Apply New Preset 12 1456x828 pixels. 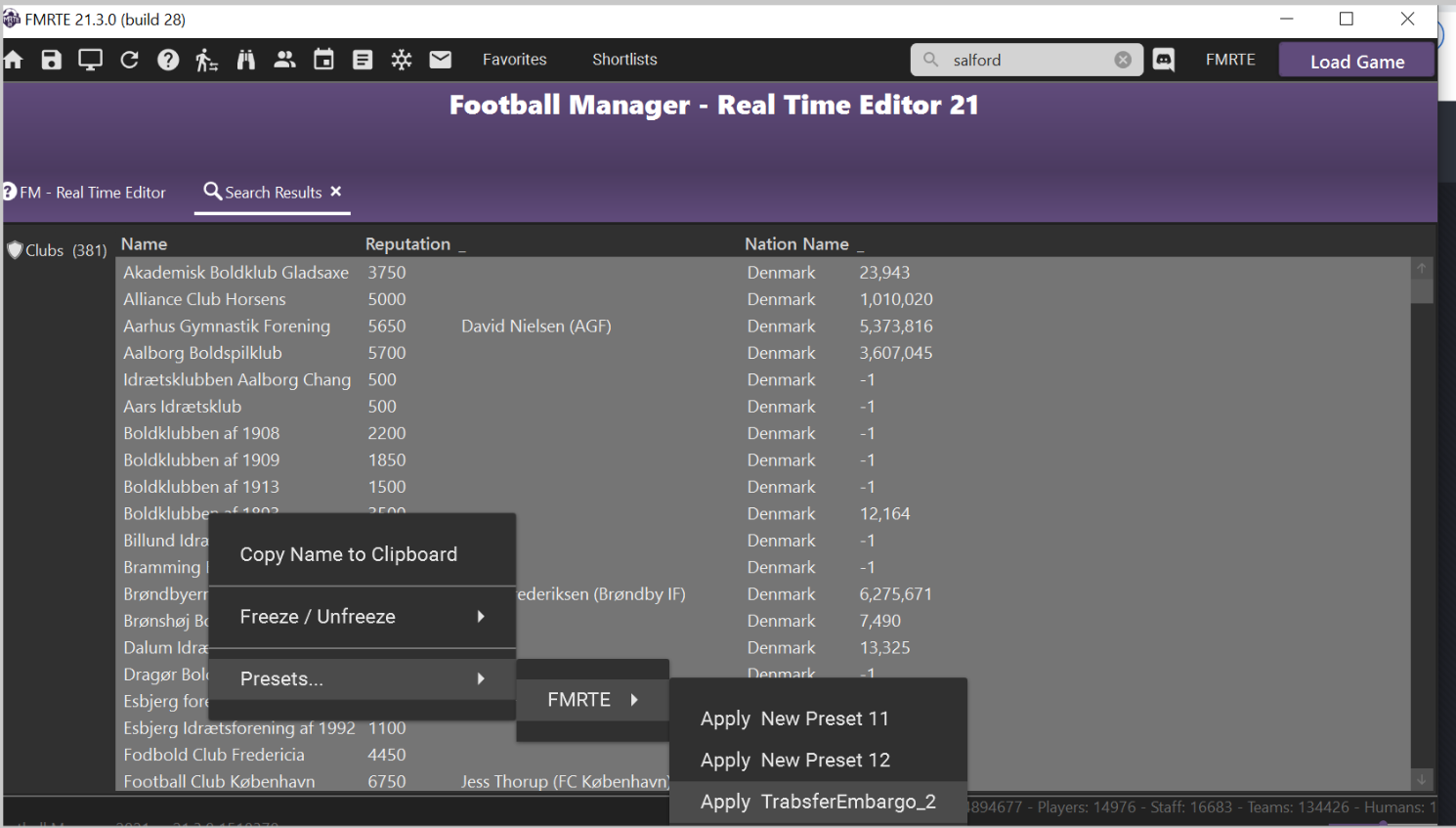(x=818, y=761)
